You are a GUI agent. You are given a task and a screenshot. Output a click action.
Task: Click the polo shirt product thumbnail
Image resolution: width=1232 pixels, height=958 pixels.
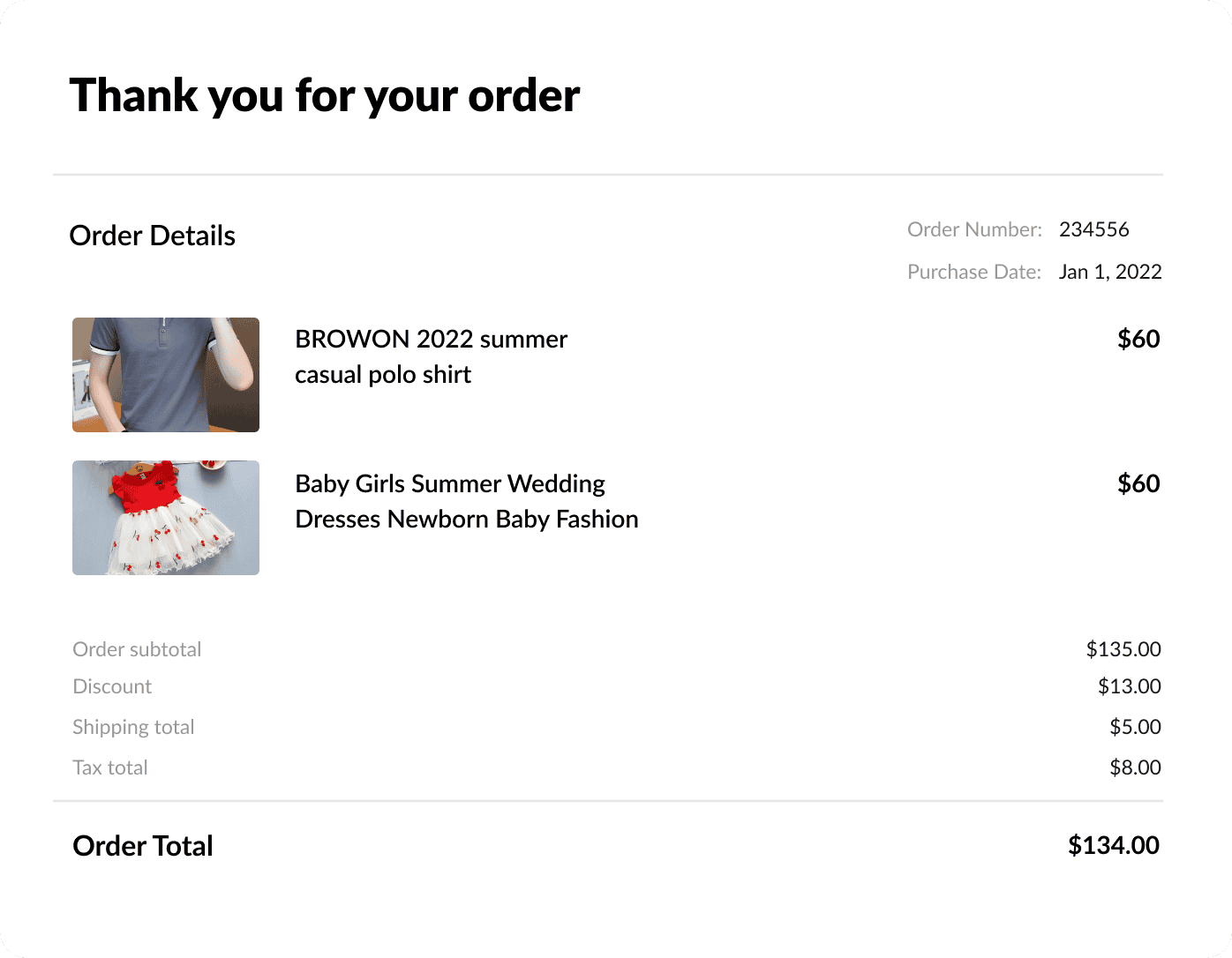(x=166, y=375)
